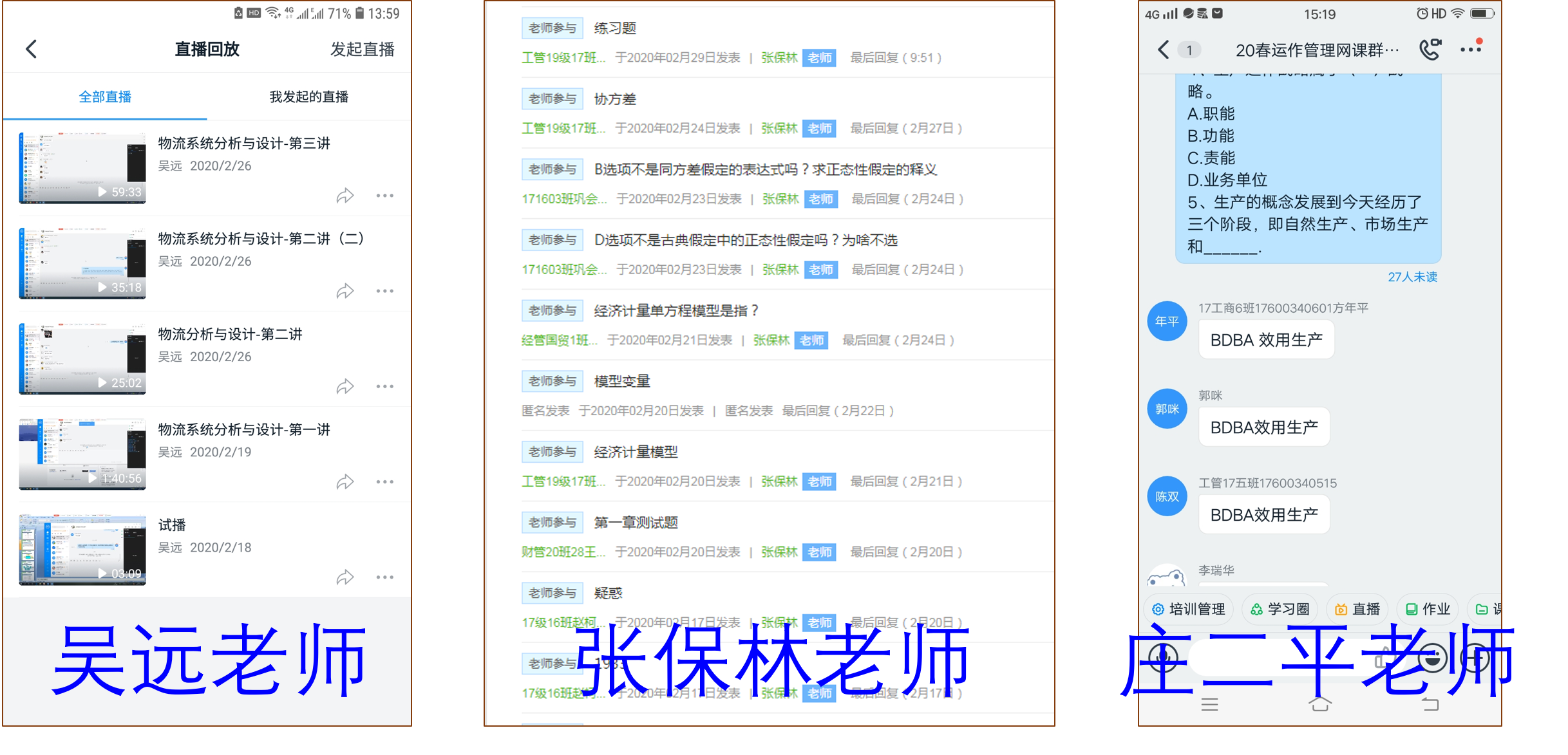Open more options for 物流系统分析与设计-第二讲

[x=385, y=290]
